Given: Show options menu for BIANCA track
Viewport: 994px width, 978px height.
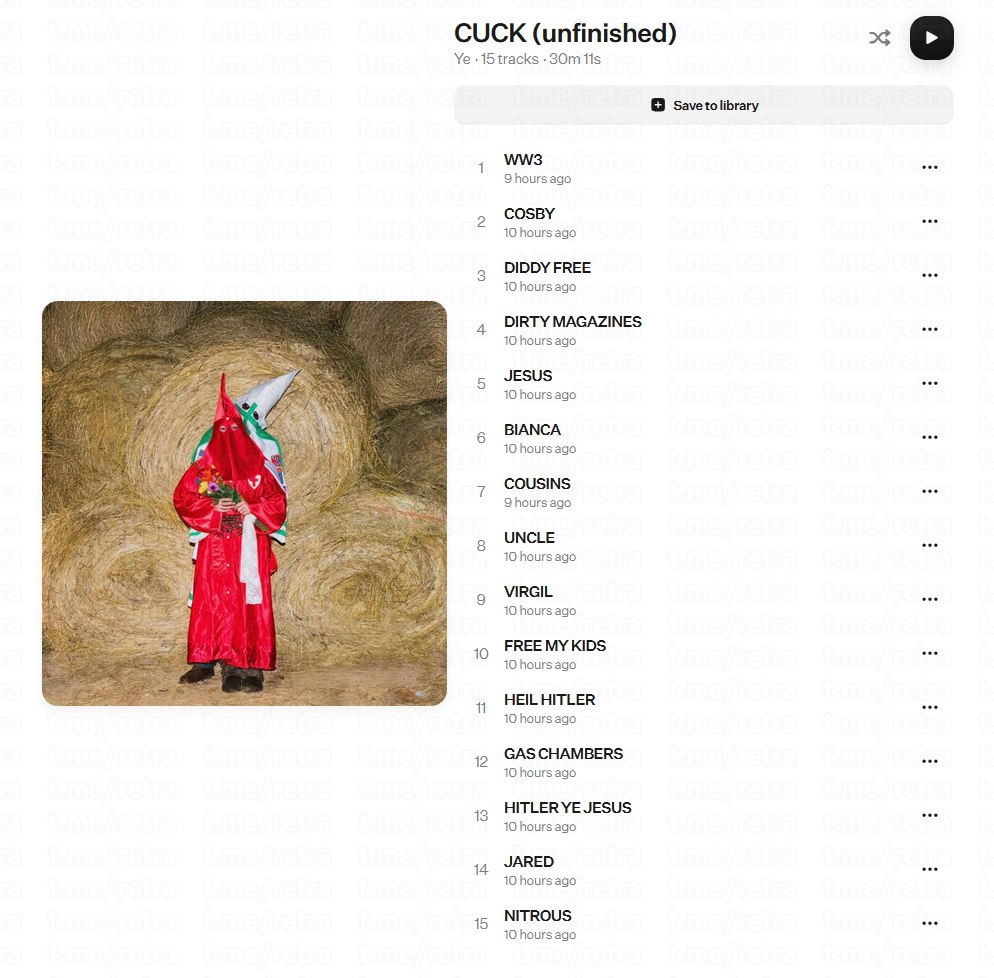Looking at the screenshot, I should [x=929, y=437].
